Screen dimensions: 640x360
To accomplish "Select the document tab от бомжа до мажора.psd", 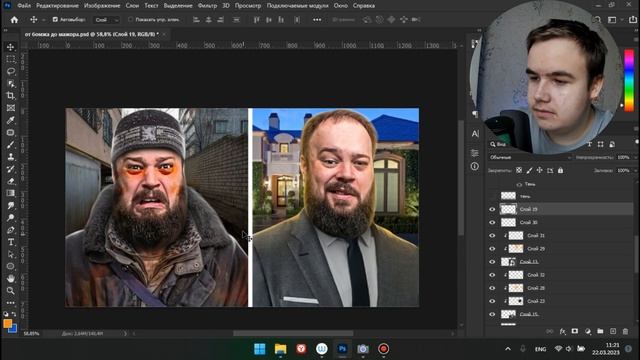I will [x=91, y=34].
